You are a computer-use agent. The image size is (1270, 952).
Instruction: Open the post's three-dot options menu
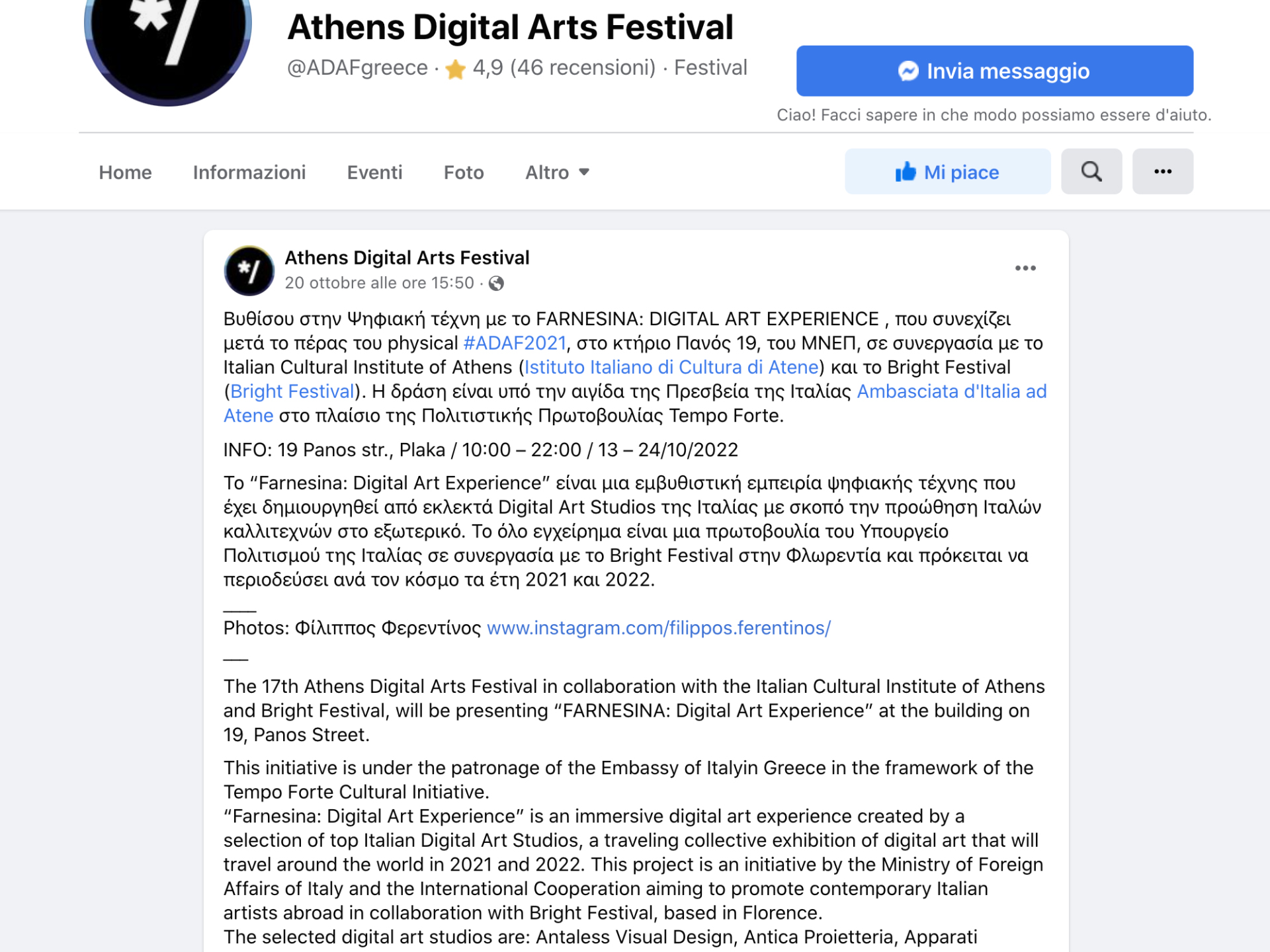click(x=1025, y=268)
